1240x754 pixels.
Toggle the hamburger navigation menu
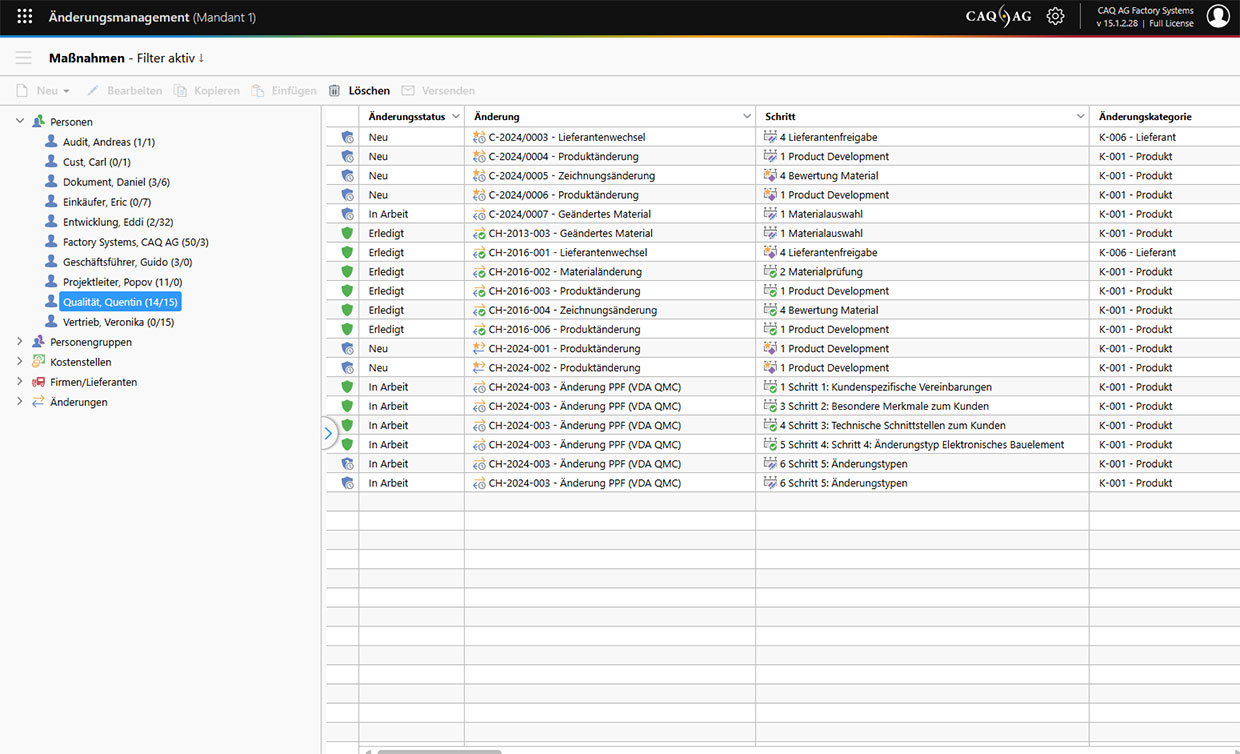(x=23, y=58)
